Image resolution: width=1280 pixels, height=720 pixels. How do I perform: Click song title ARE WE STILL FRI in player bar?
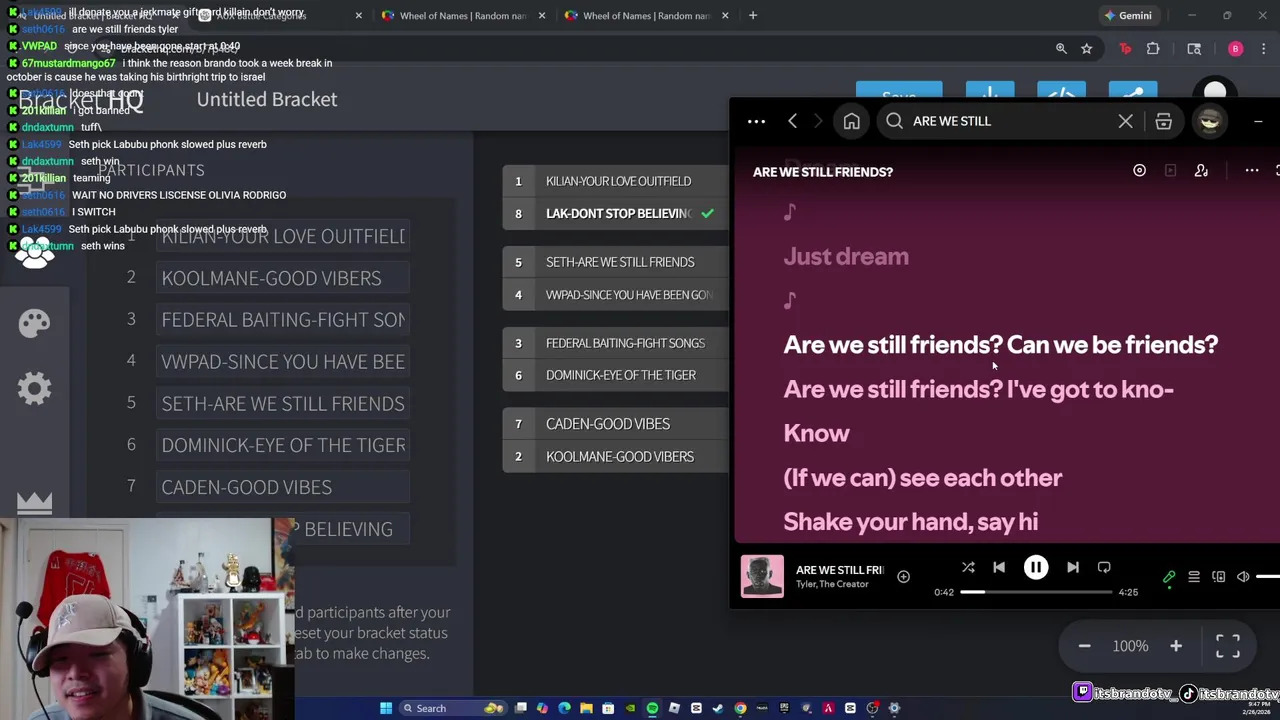pyautogui.click(x=840, y=569)
